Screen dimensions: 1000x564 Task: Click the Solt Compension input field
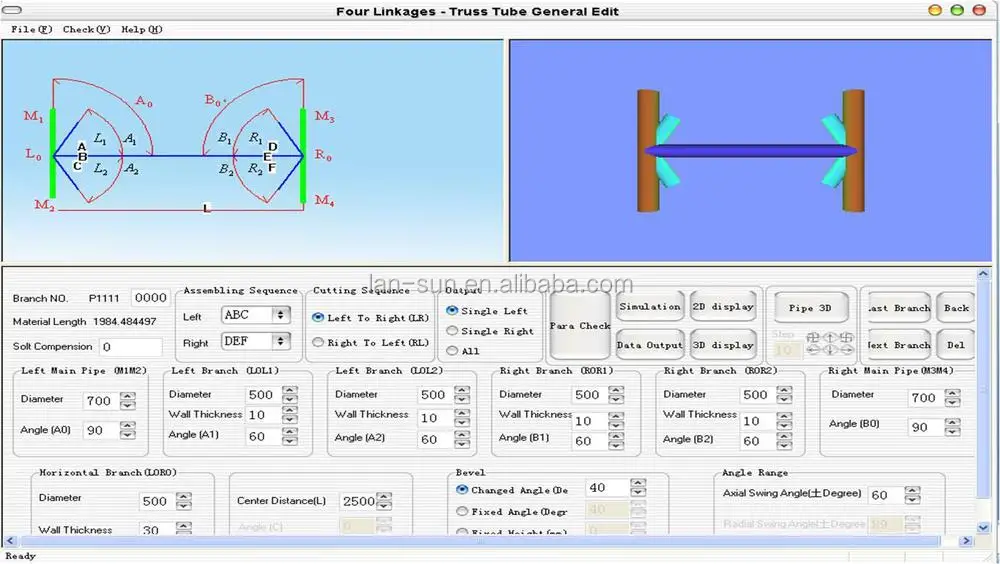(130, 347)
